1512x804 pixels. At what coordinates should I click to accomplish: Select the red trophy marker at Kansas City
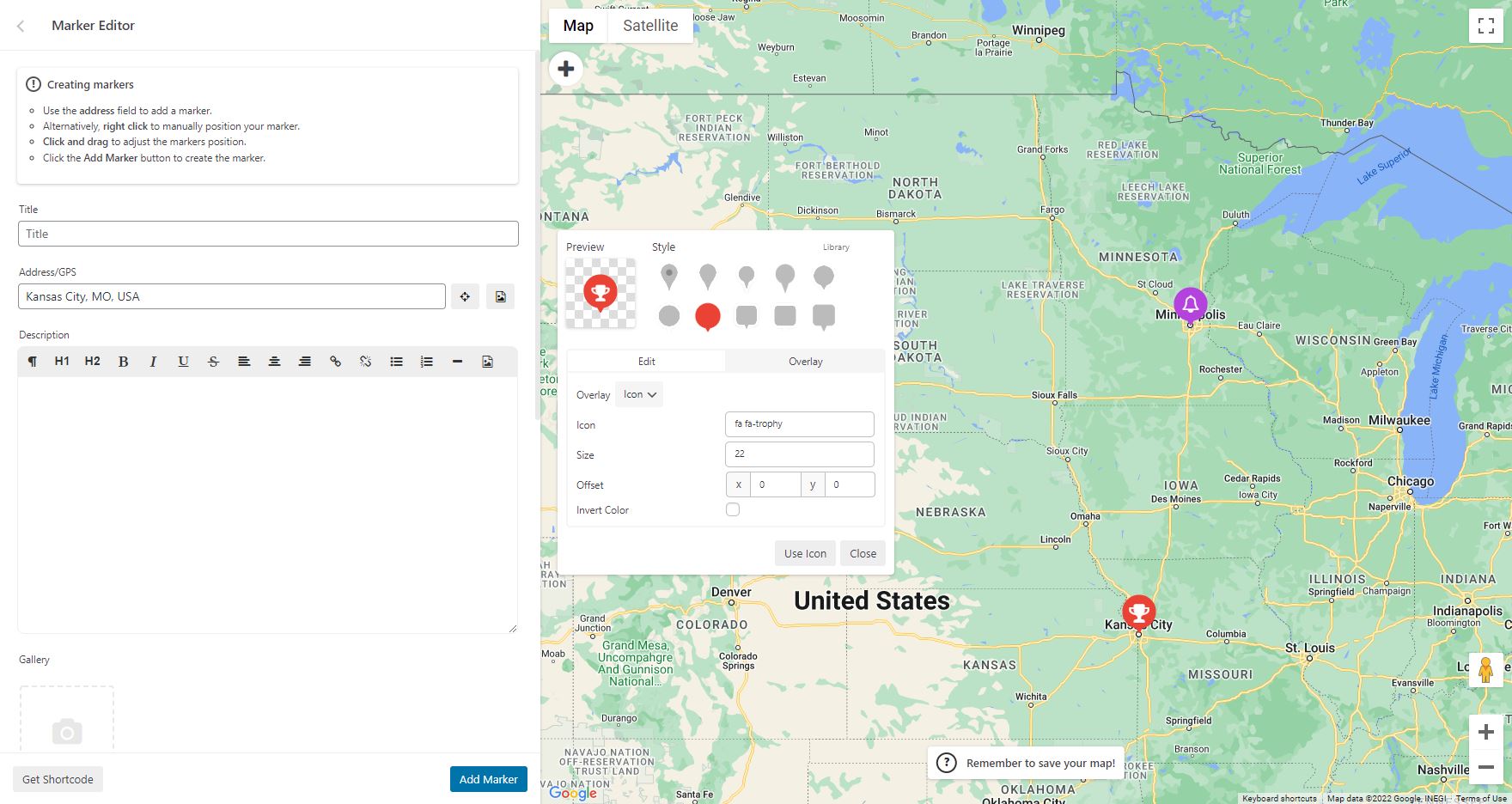click(x=1139, y=613)
